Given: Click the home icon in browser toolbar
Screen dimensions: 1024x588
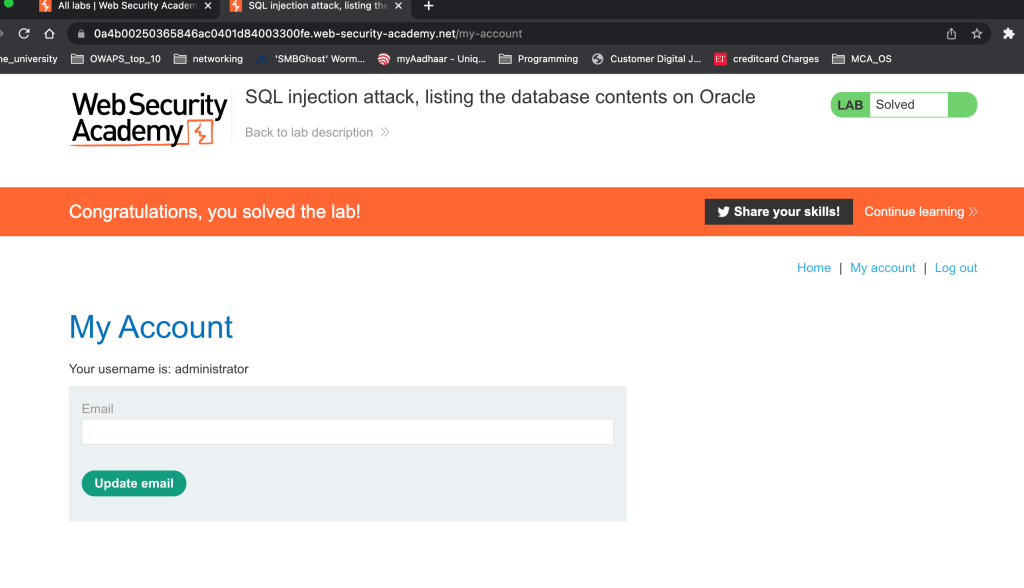Looking at the screenshot, I should tap(49, 33).
